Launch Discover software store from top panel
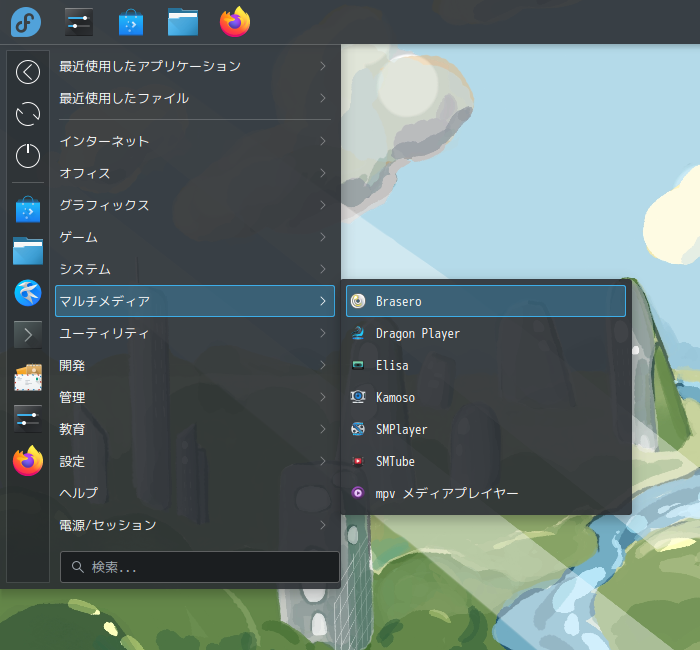700x650 pixels. (131, 23)
